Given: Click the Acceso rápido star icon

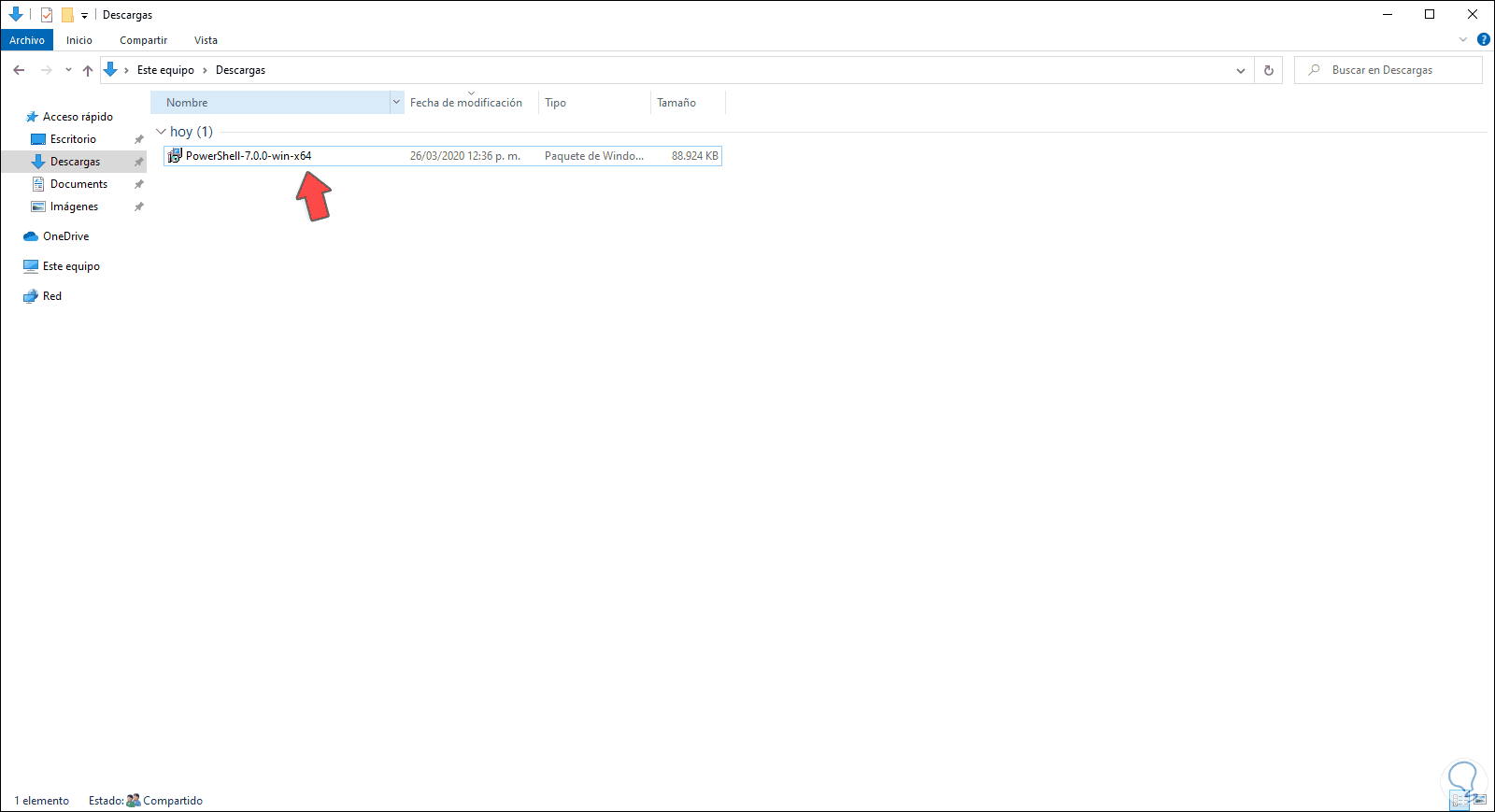Looking at the screenshot, I should [x=31, y=117].
